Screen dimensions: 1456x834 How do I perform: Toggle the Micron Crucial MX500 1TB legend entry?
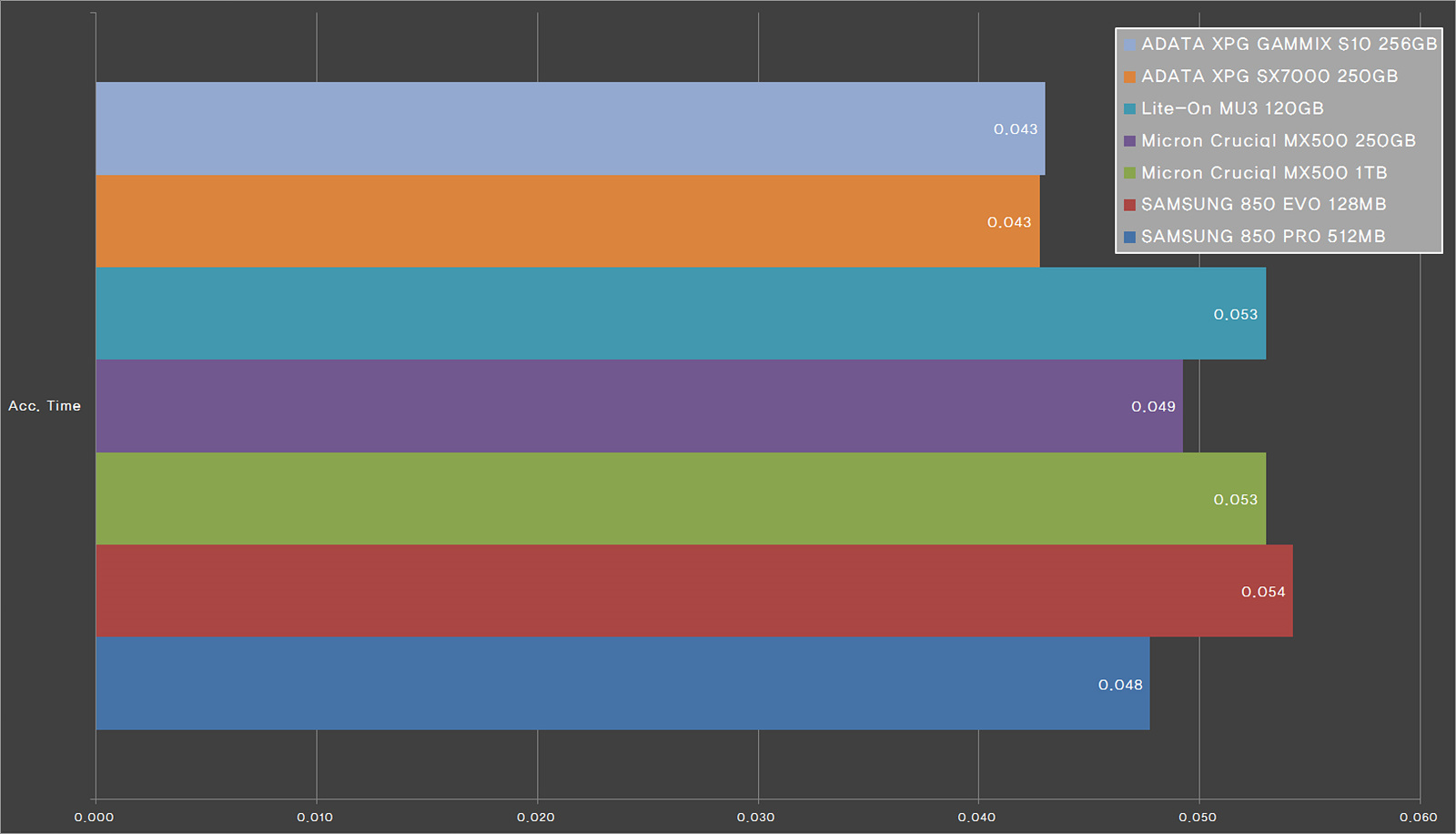[1265, 172]
